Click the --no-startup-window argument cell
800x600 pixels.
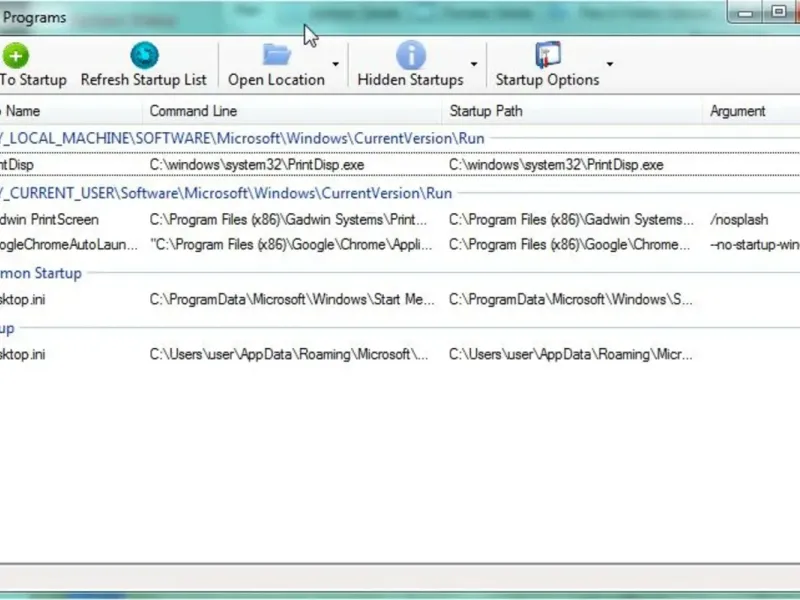point(755,244)
